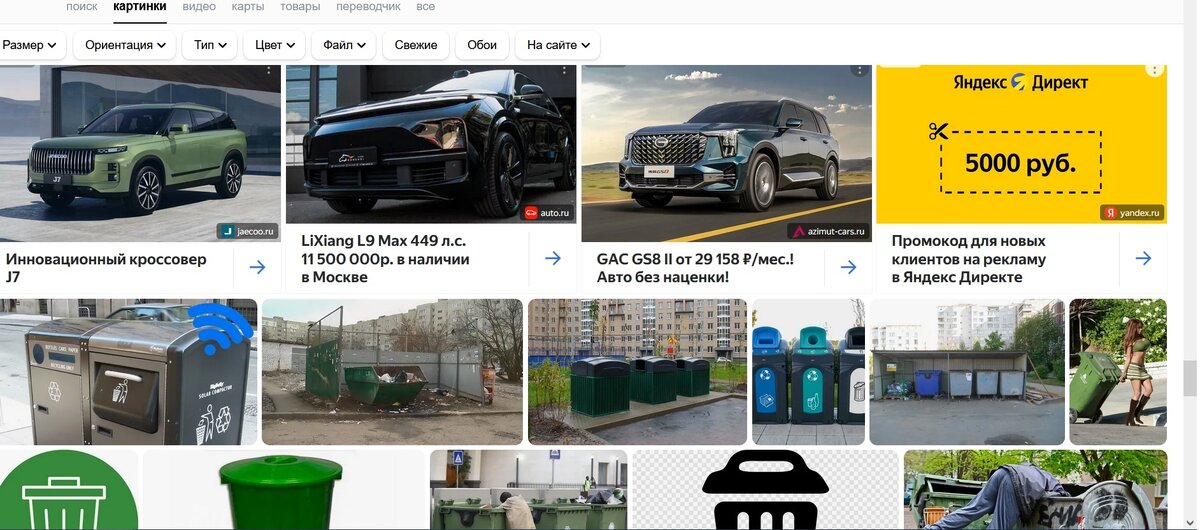Open the solar compactor bin with Wi-Fi symbol
Viewport: 1200px width, 530px height.
128,372
